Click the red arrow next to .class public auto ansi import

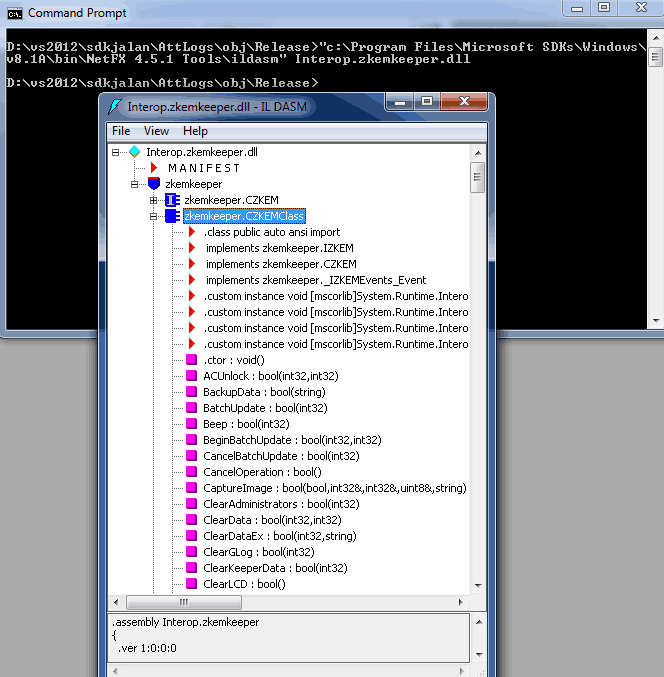tap(192, 232)
